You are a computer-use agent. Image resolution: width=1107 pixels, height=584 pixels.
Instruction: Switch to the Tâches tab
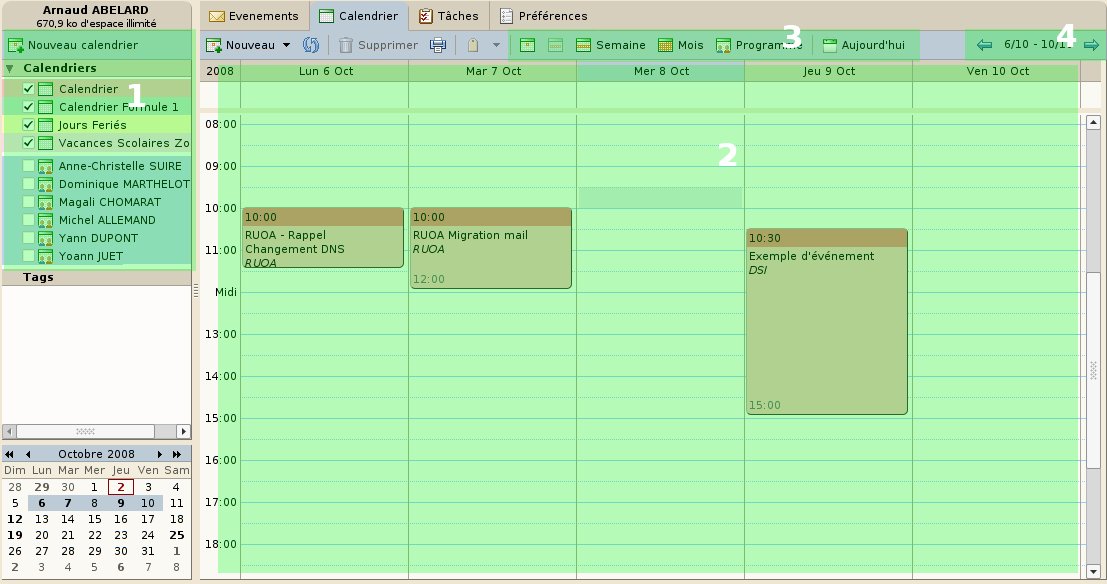click(449, 15)
